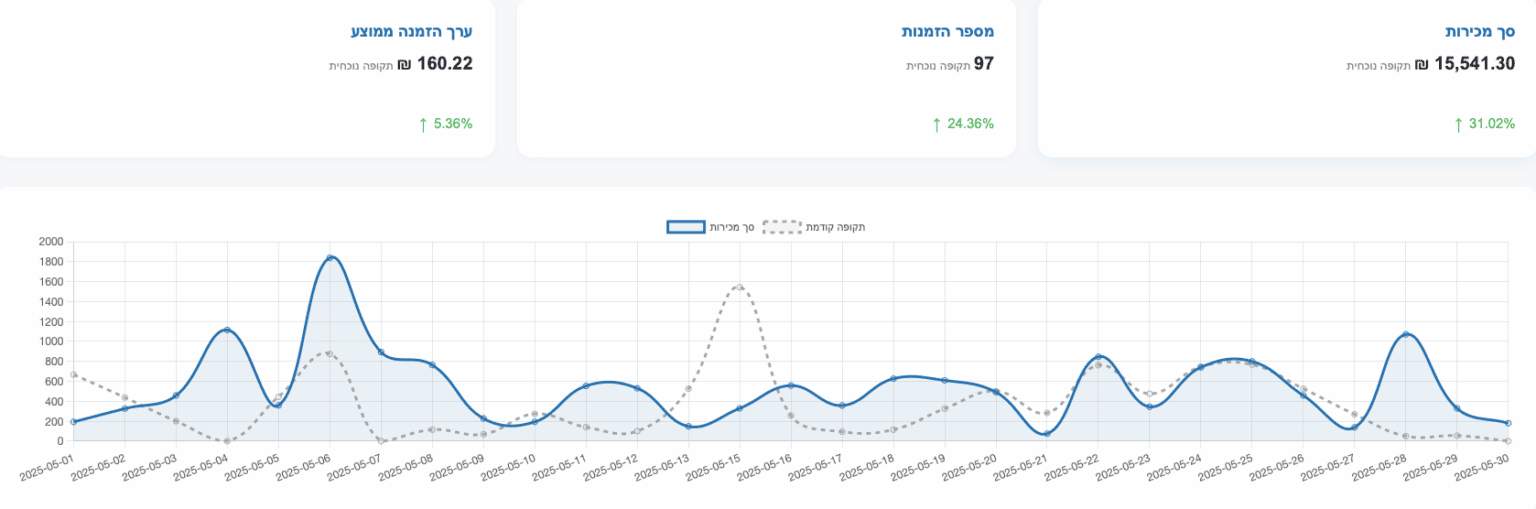The width and height of the screenshot is (1536, 509).
Task: Toggle the סך מכירות series in chart legend
Action: pyautogui.click(x=732, y=227)
